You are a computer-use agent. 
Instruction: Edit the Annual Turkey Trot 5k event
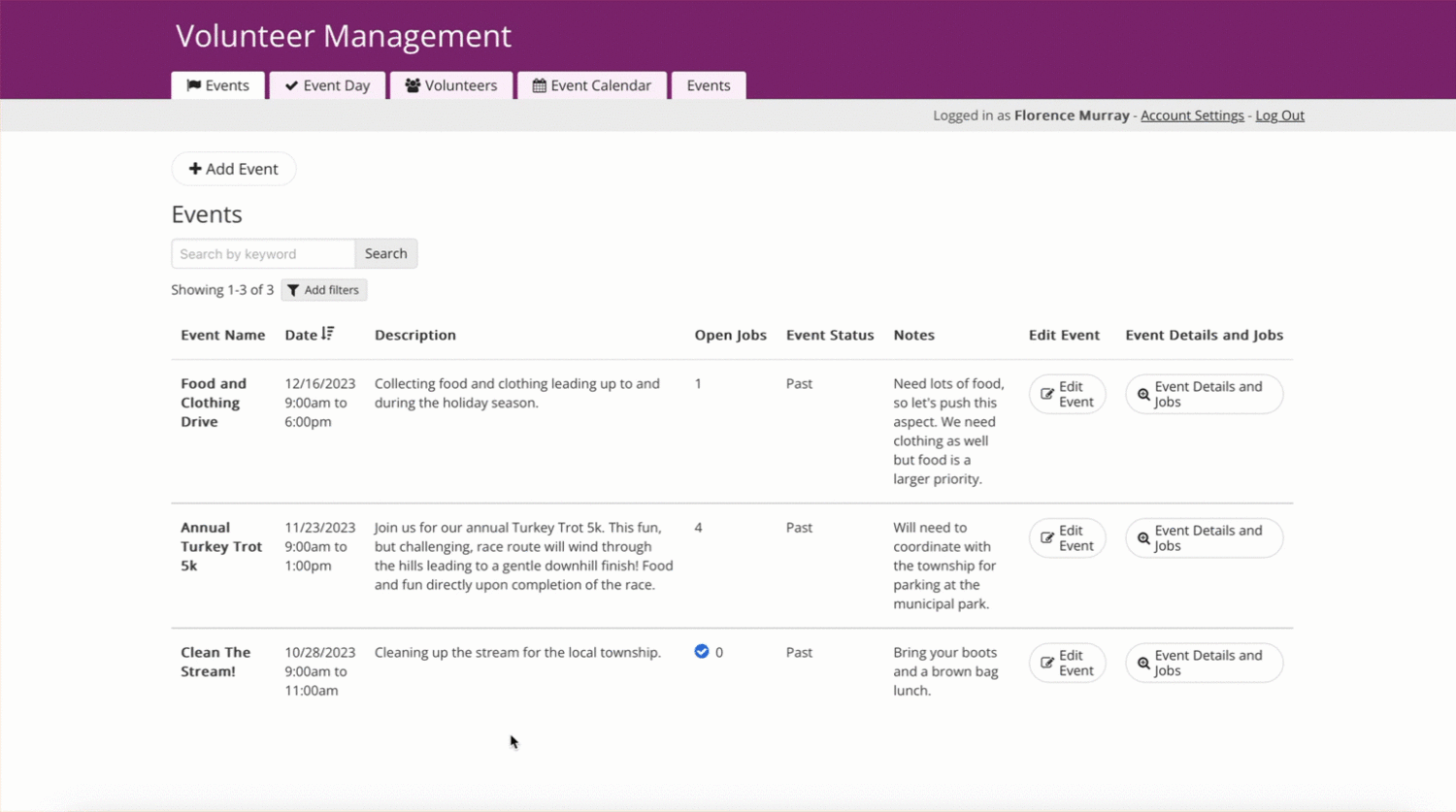(1067, 538)
